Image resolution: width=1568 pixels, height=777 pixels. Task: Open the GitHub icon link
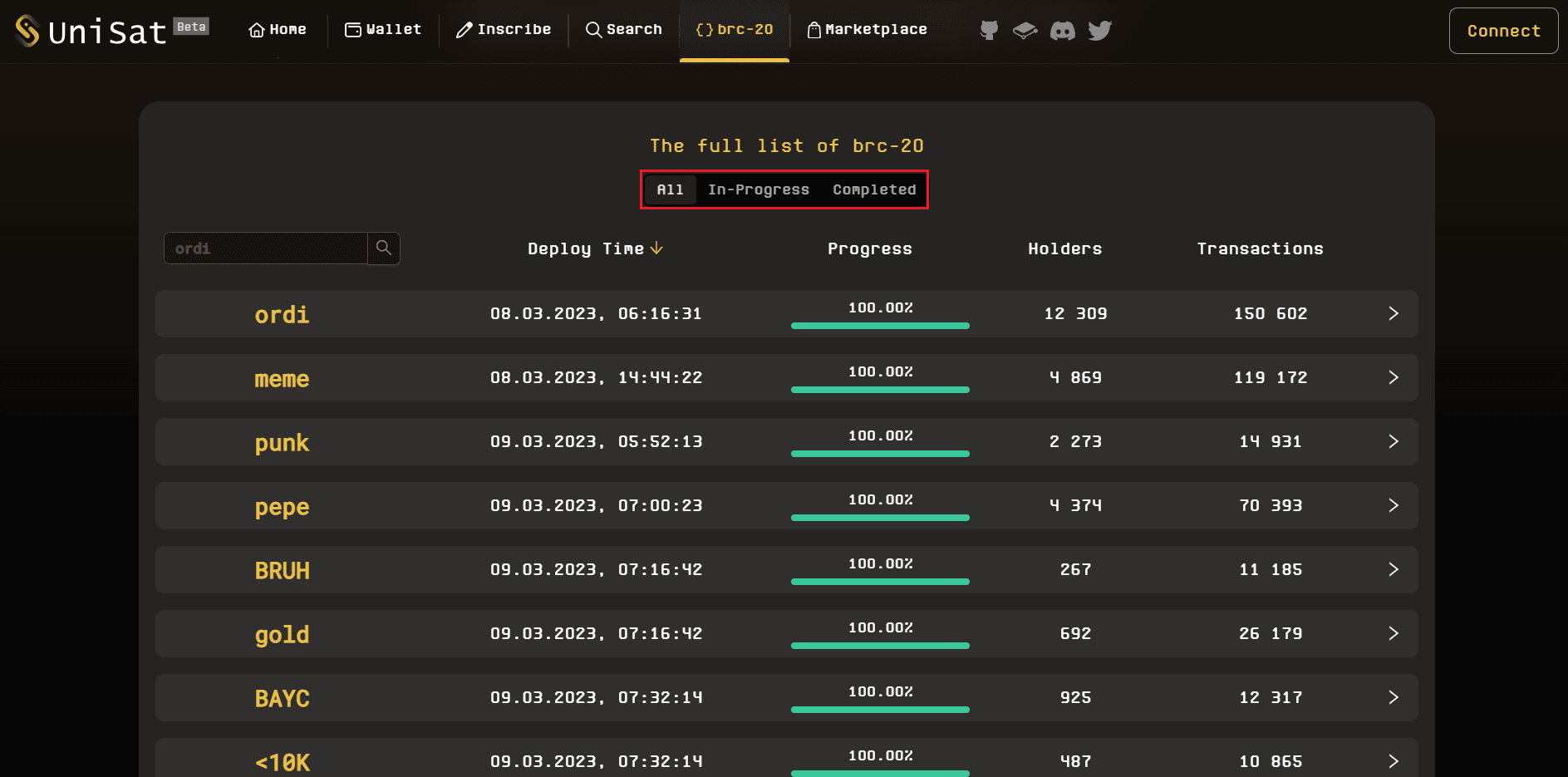[x=989, y=31]
